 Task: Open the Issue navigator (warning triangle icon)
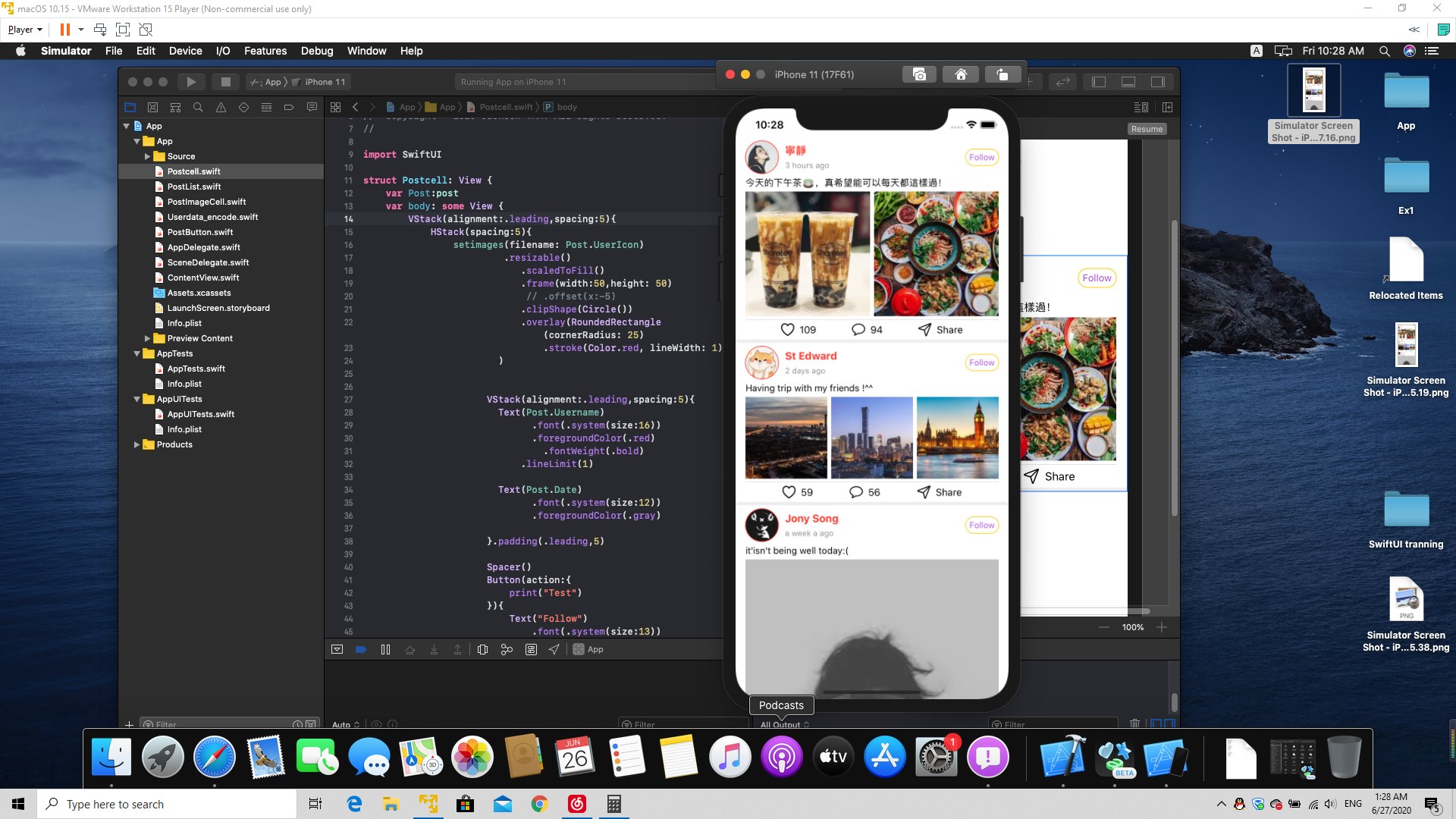coord(221,107)
